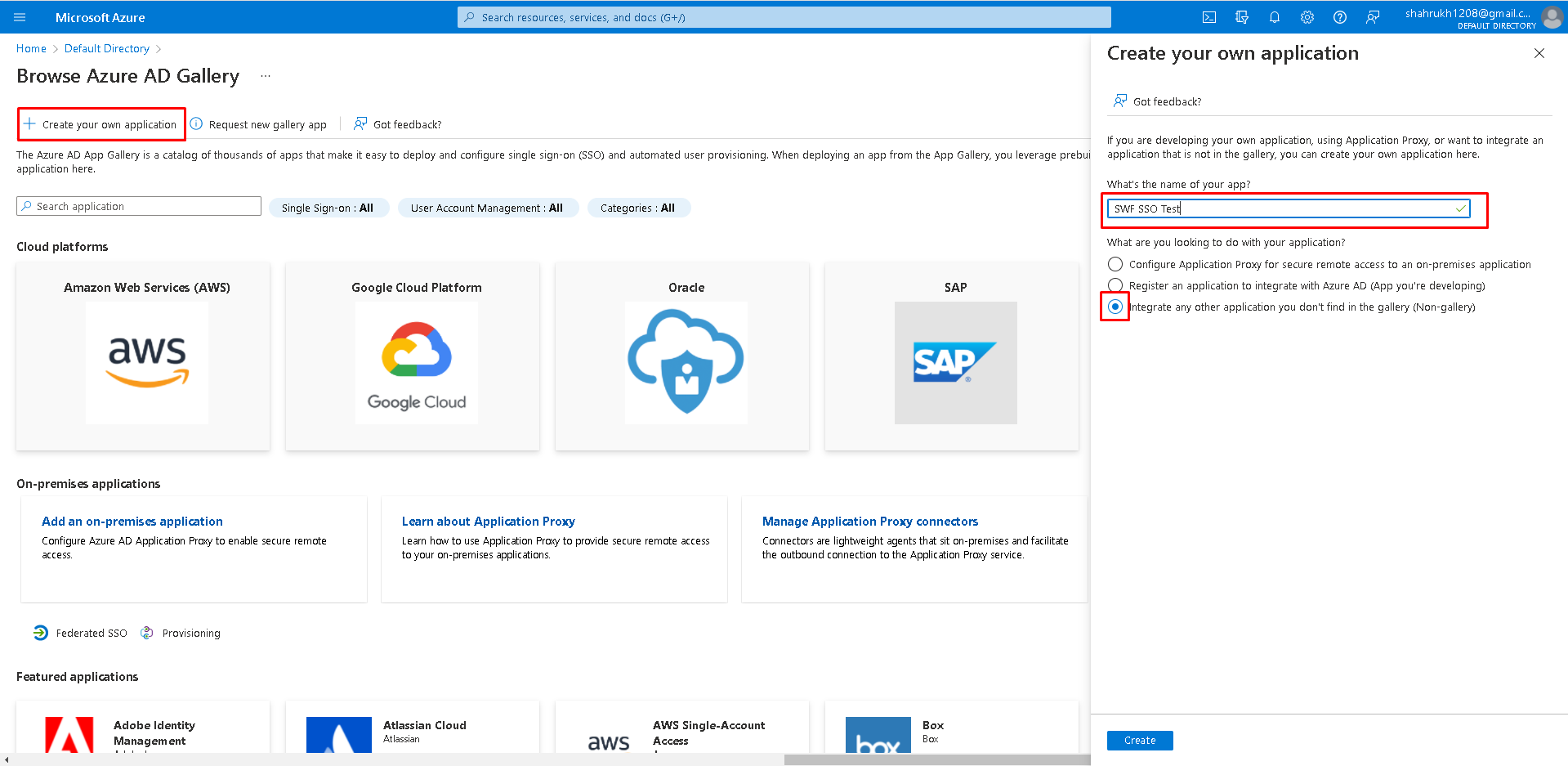Click Request new gallery app
The height and width of the screenshot is (766, 1568).
coord(268,124)
